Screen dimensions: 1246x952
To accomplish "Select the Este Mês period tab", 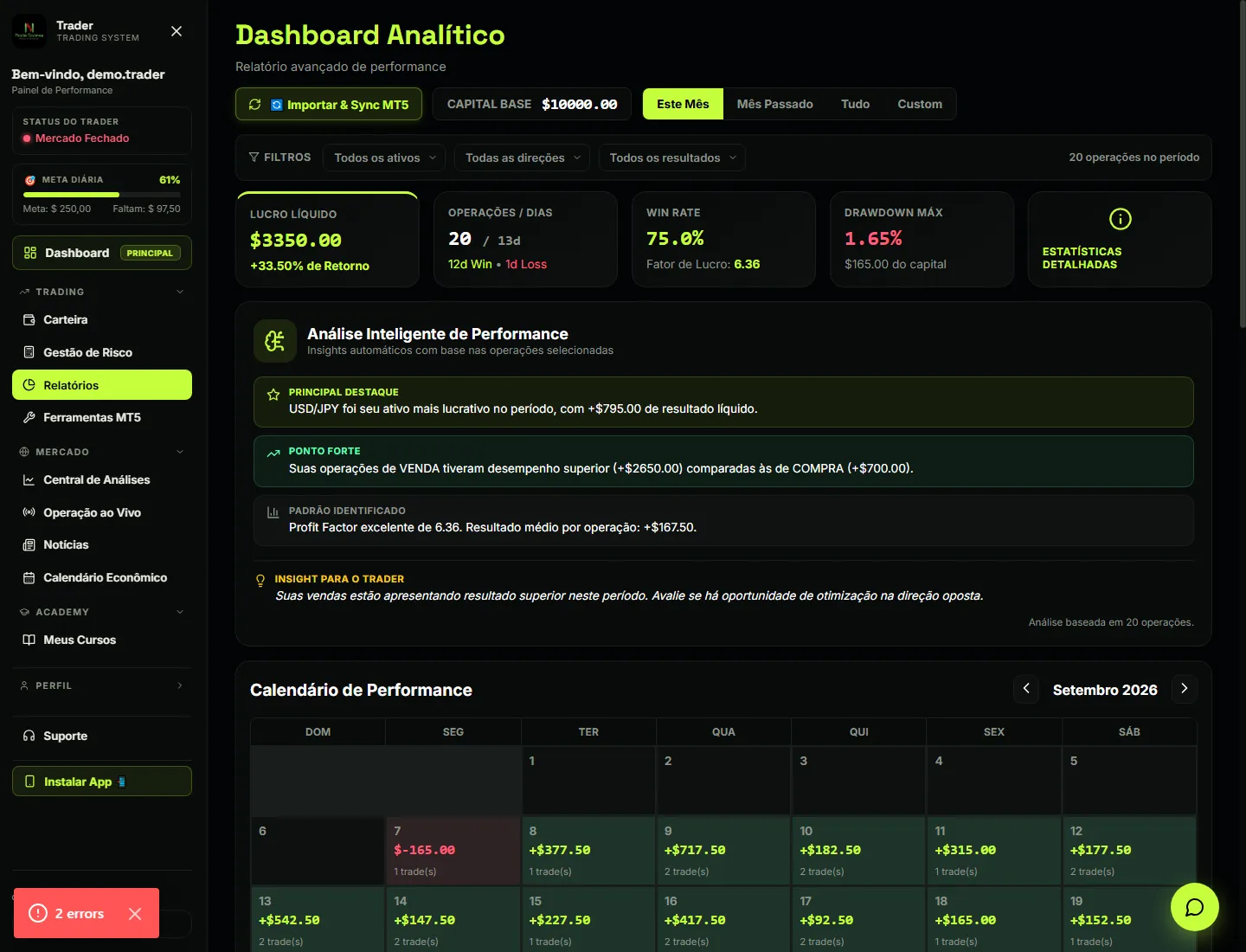I will [683, 104].
